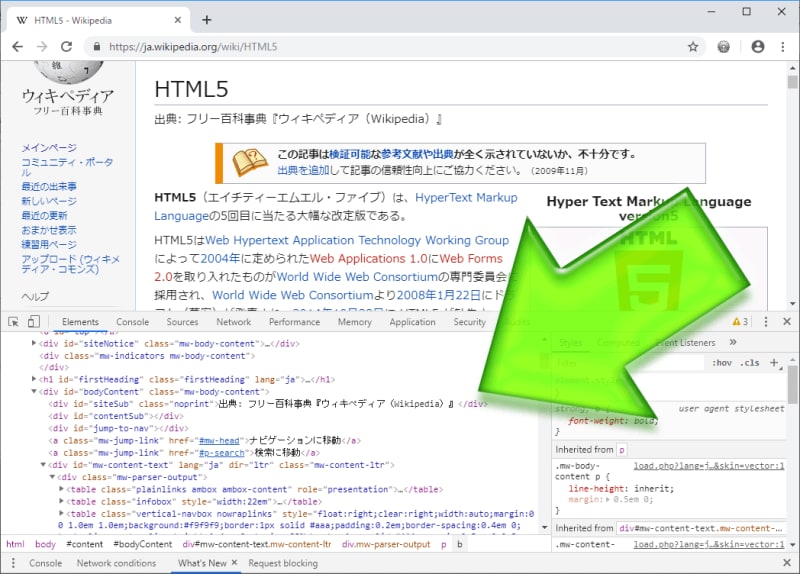Open a new tab with the plus button
The image size is (800, 574).
[x=207, y=20]
